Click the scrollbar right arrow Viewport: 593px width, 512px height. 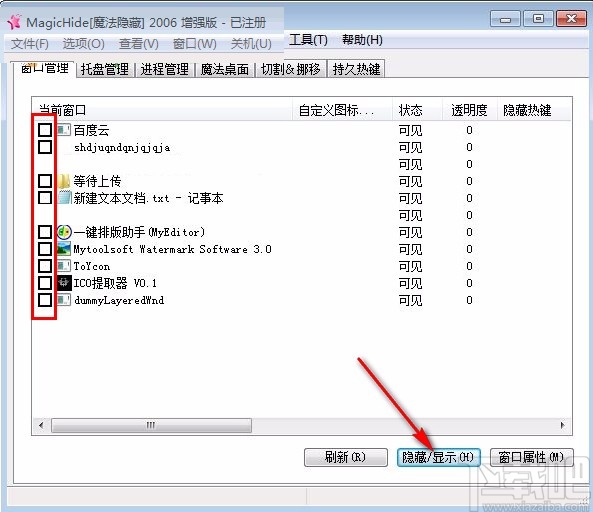click(562, 425)
